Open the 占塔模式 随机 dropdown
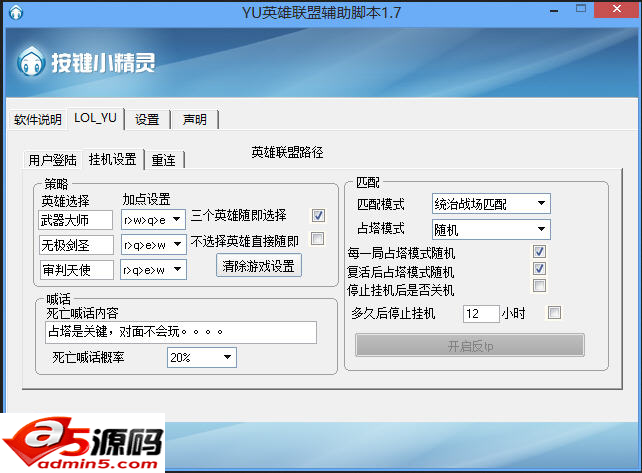 point(491,229)
